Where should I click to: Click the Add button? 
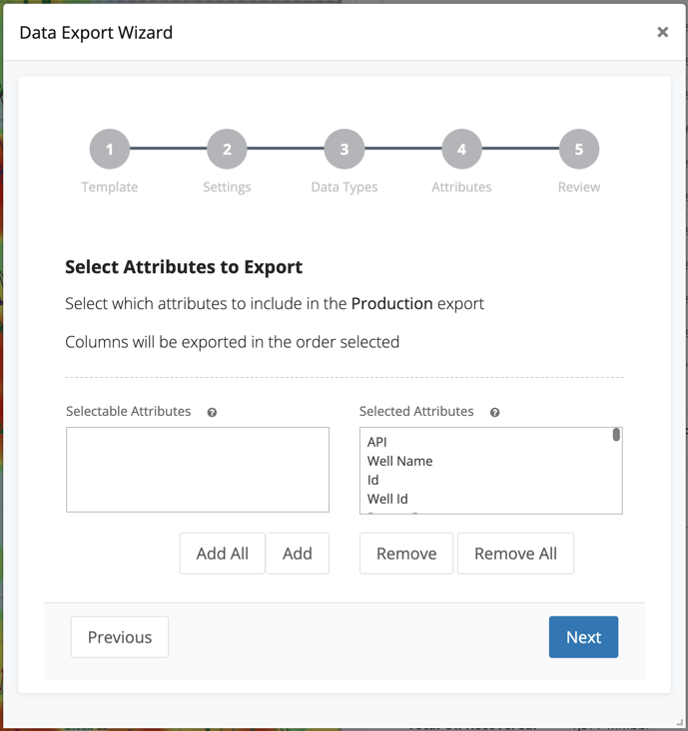297,553
